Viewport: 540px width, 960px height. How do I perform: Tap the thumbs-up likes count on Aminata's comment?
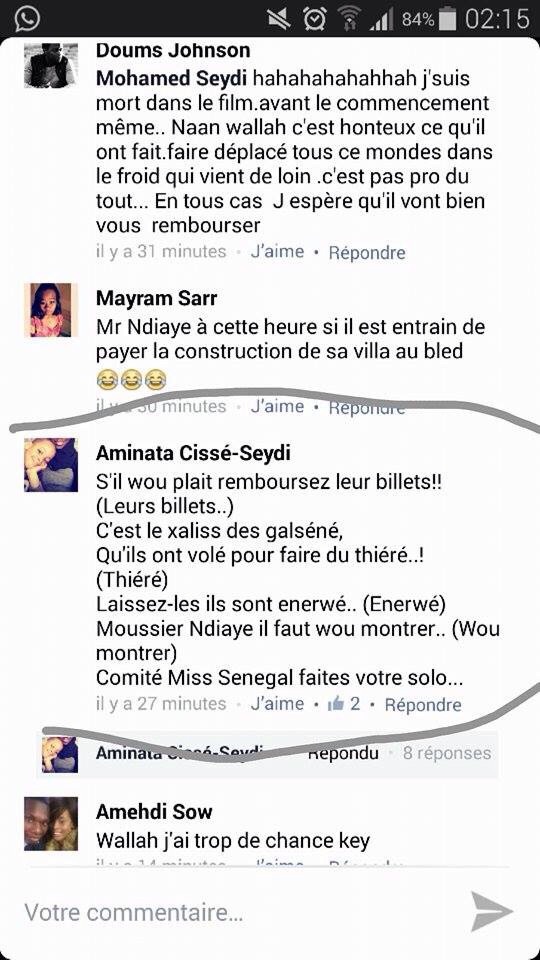click(343, 704)
